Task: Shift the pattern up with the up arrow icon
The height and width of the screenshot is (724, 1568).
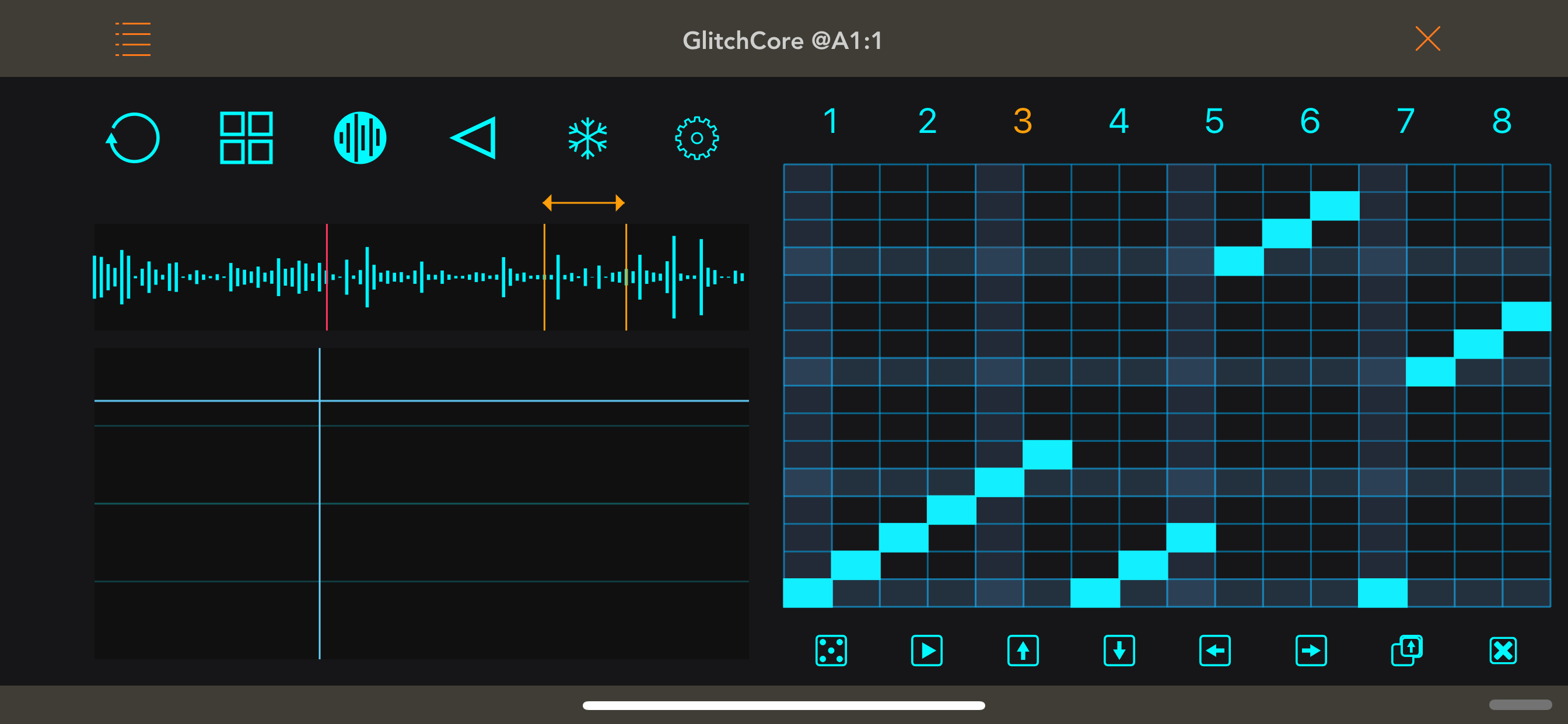Action: (x=1023, y=651)
